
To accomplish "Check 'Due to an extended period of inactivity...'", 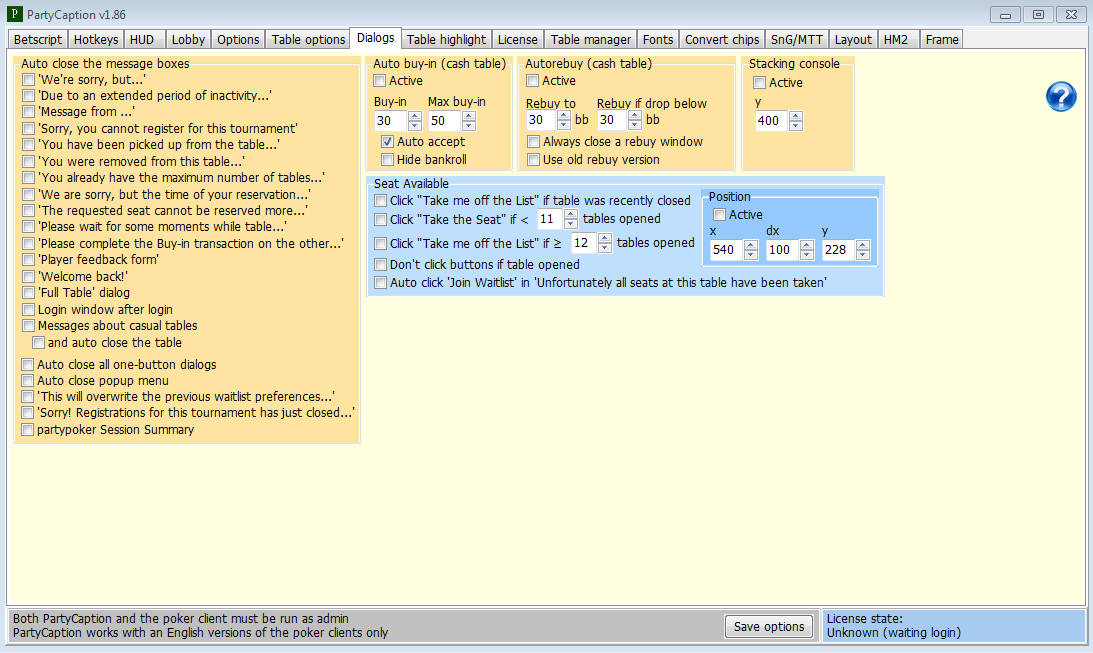I will pyautogui.click(x=29, y=95).
